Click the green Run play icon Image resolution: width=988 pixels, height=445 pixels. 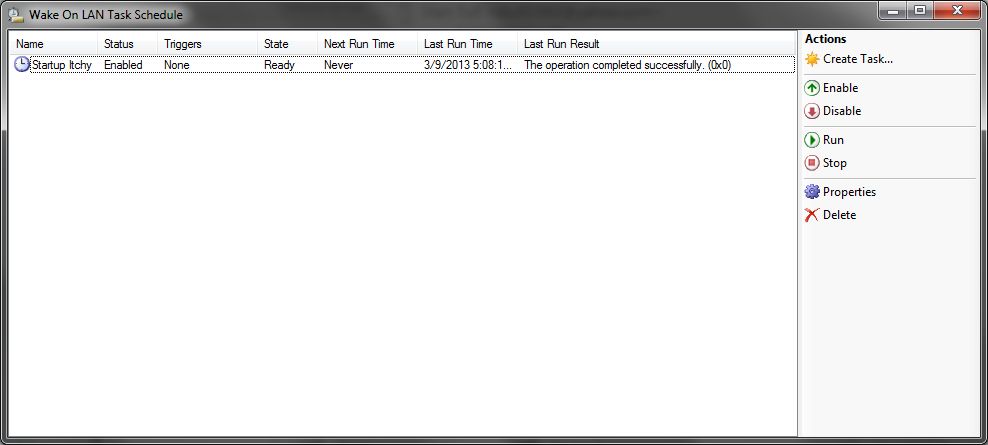pos(812,140)
